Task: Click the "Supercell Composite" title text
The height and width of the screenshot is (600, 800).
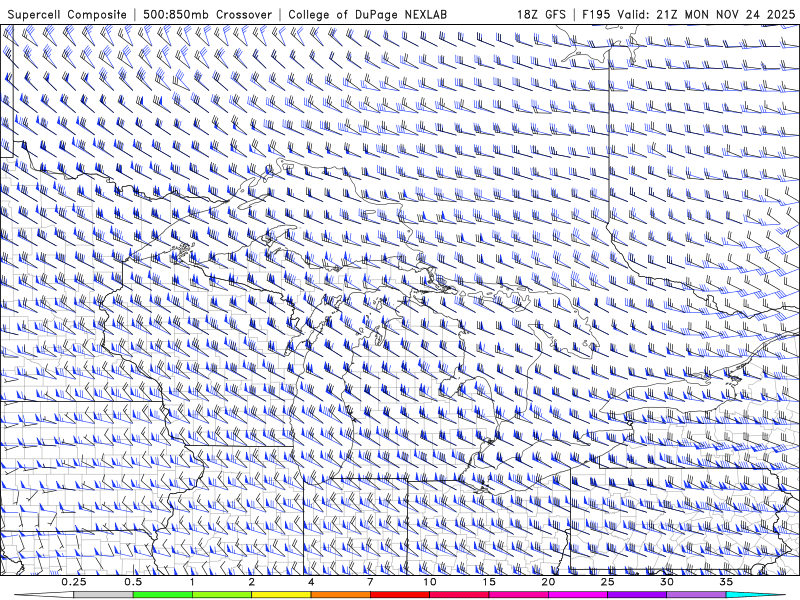Action: pyautogui.click(x=67, y=14)
